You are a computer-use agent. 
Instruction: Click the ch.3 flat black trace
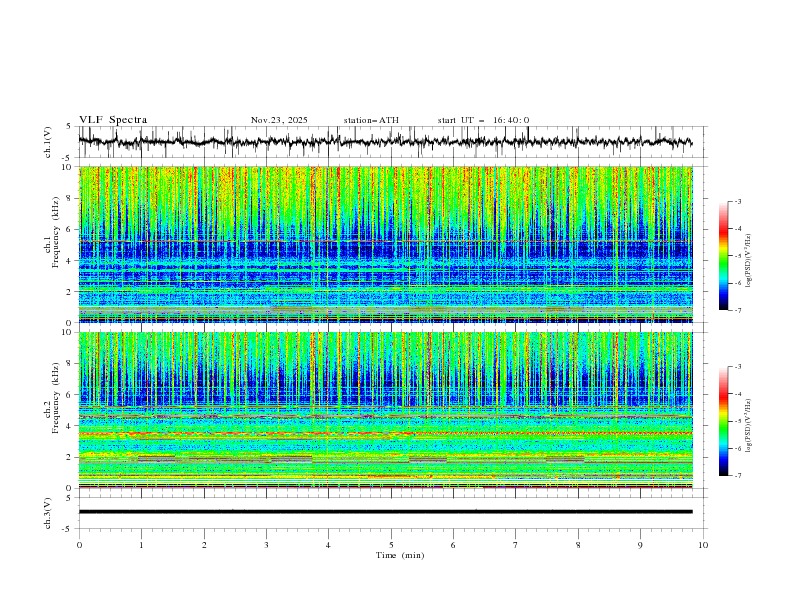385,512
